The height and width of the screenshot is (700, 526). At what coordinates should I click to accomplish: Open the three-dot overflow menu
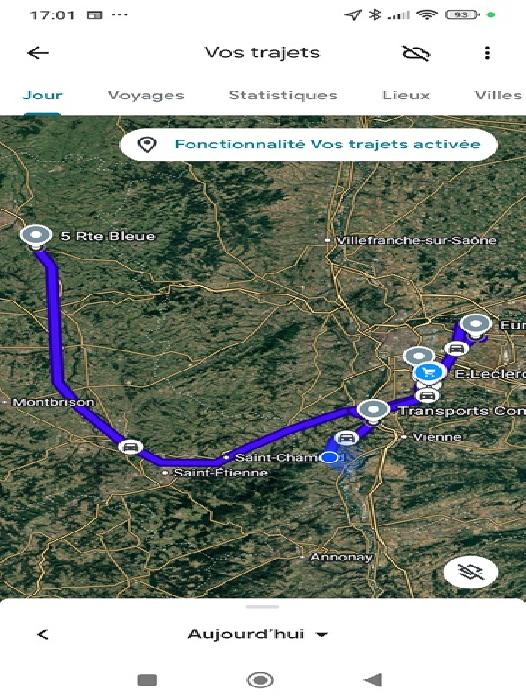click(487, 53)
